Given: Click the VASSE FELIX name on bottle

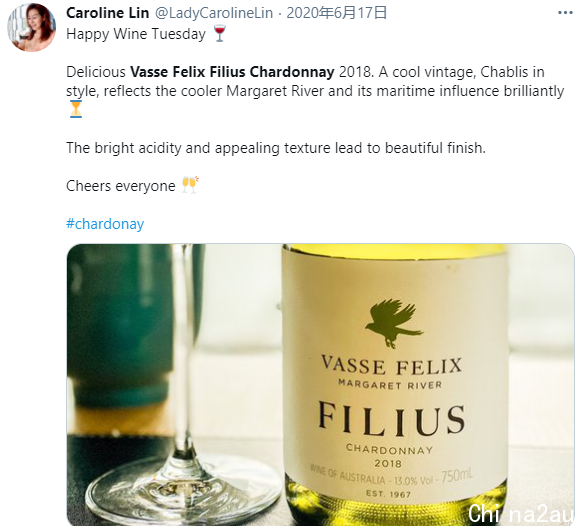Looking at the screenshot, I should (x=391, y=365).
